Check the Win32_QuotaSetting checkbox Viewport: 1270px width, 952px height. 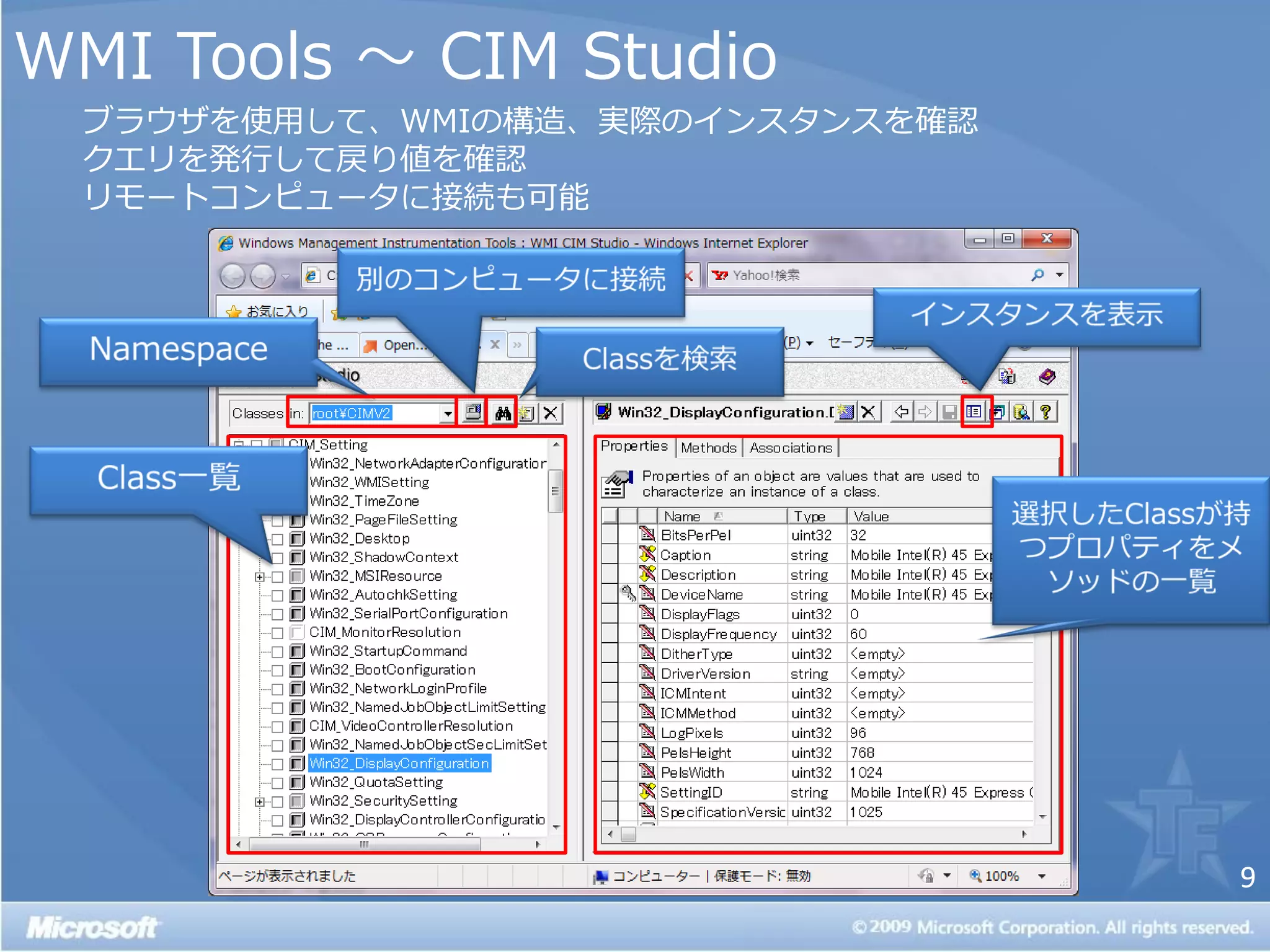(x=278, y=783)
